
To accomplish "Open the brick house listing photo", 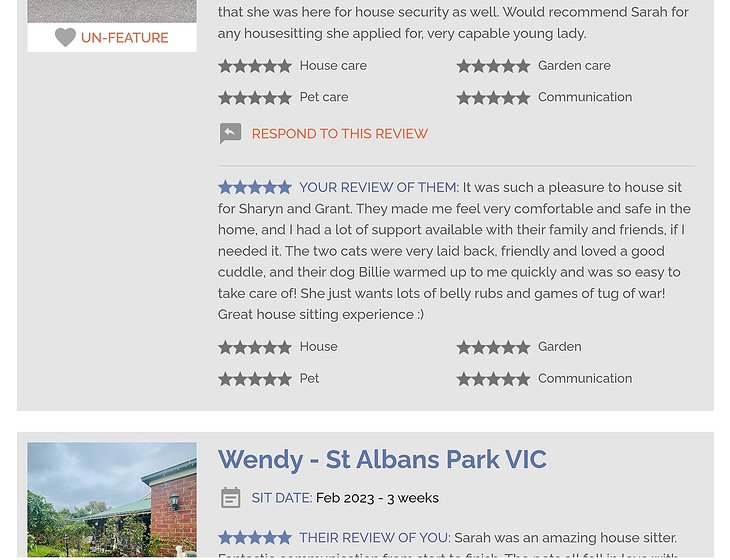I will tap(112, 500).
